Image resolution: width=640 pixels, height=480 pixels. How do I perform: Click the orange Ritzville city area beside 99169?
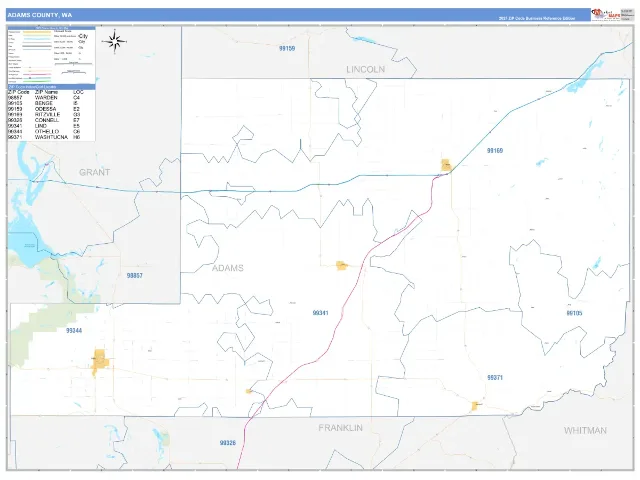coord(446,165)
